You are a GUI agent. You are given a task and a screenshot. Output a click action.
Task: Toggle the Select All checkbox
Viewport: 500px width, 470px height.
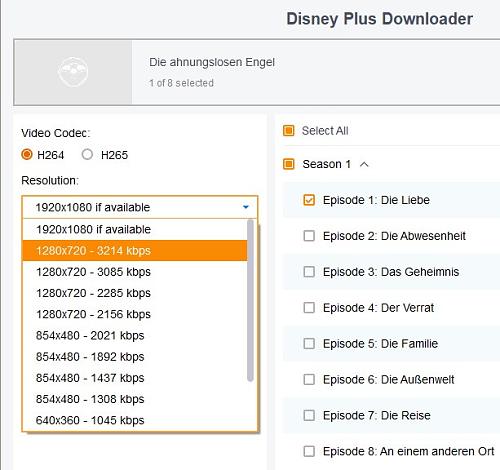(289, 131)
